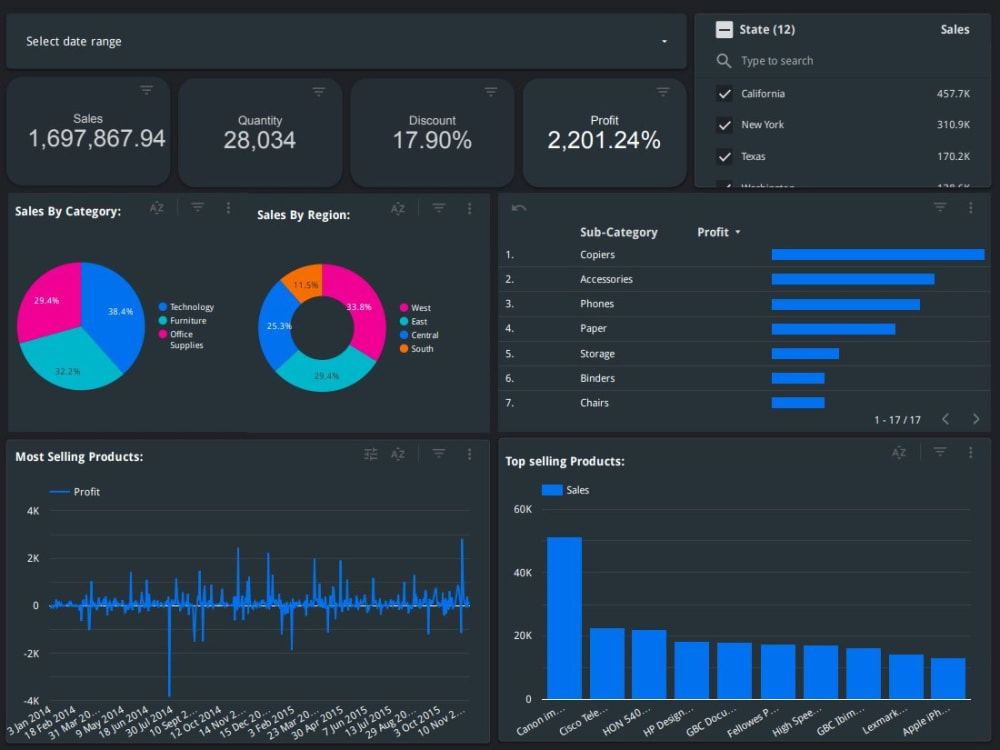
Task: Click the undo arrow on the Sub-Category table
Action: [x=518, y=207]
